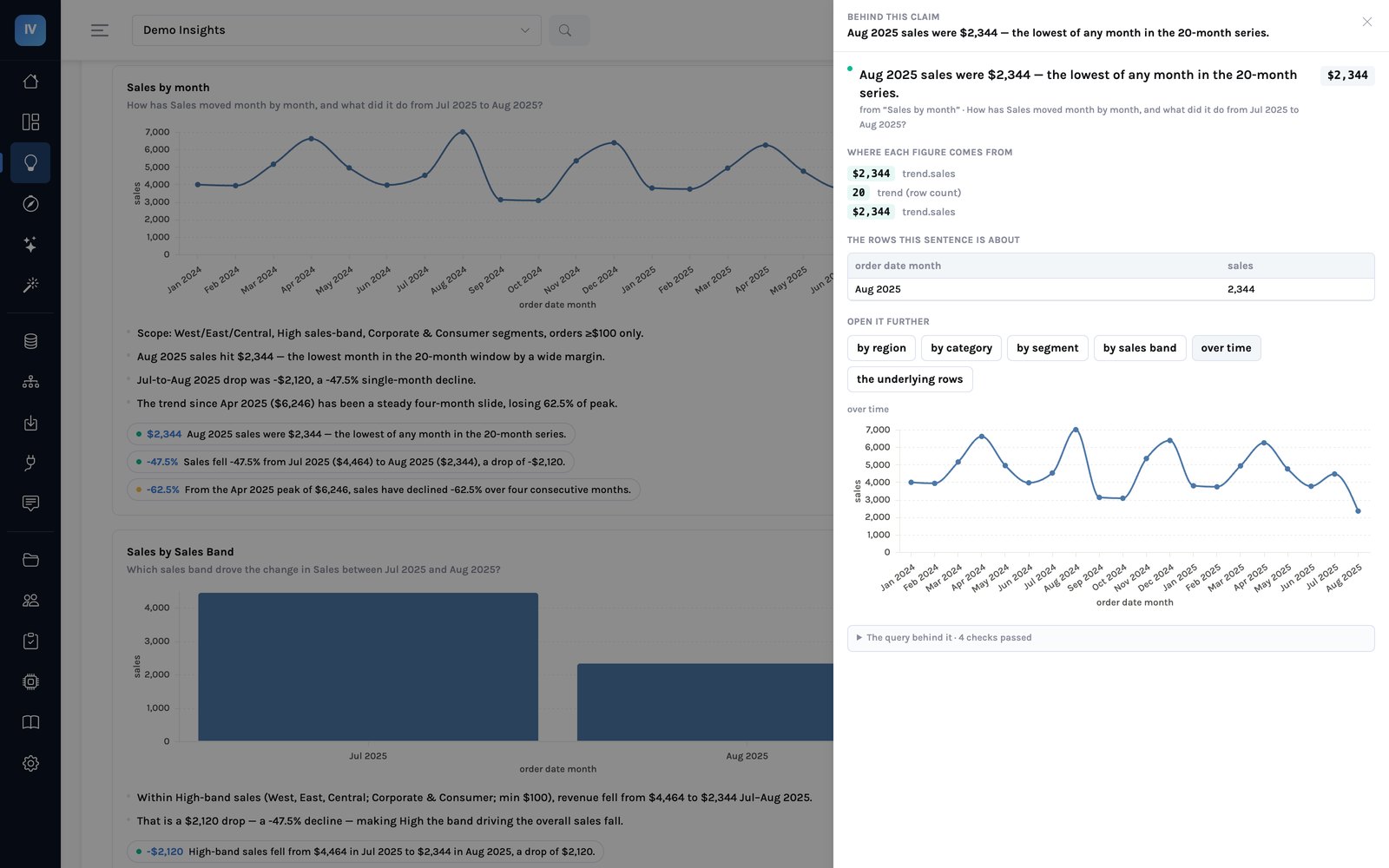The image size is (1389, 868).
Task: Click the sparkle AI icon in sidebar
Action: click(x=30, y=245)
